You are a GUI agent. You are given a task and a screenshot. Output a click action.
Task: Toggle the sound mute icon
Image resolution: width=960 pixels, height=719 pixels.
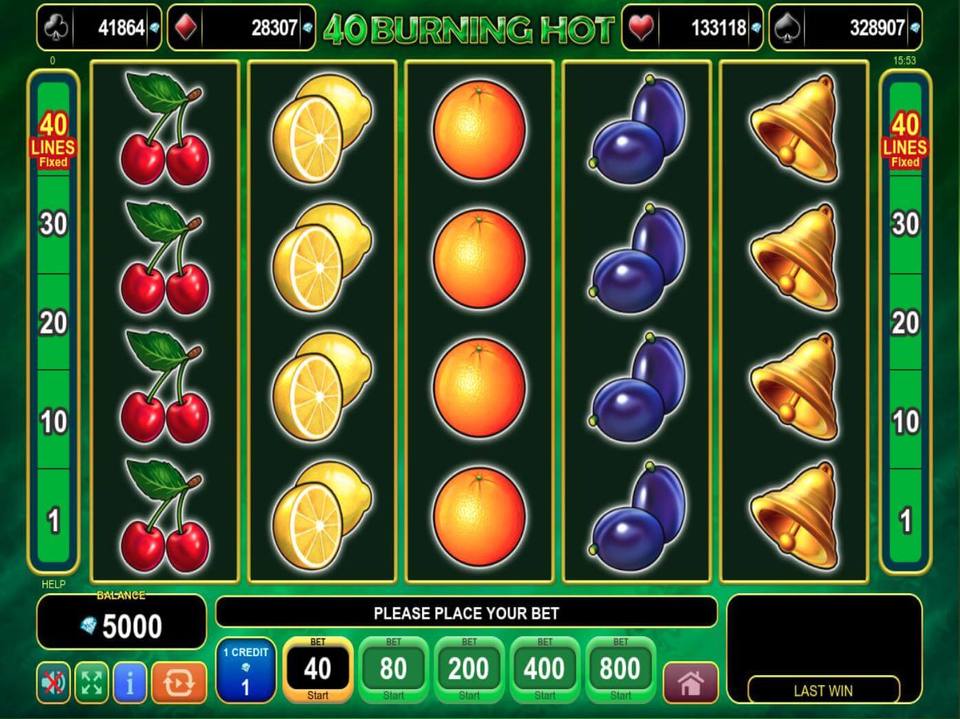[x=53, y=682]
